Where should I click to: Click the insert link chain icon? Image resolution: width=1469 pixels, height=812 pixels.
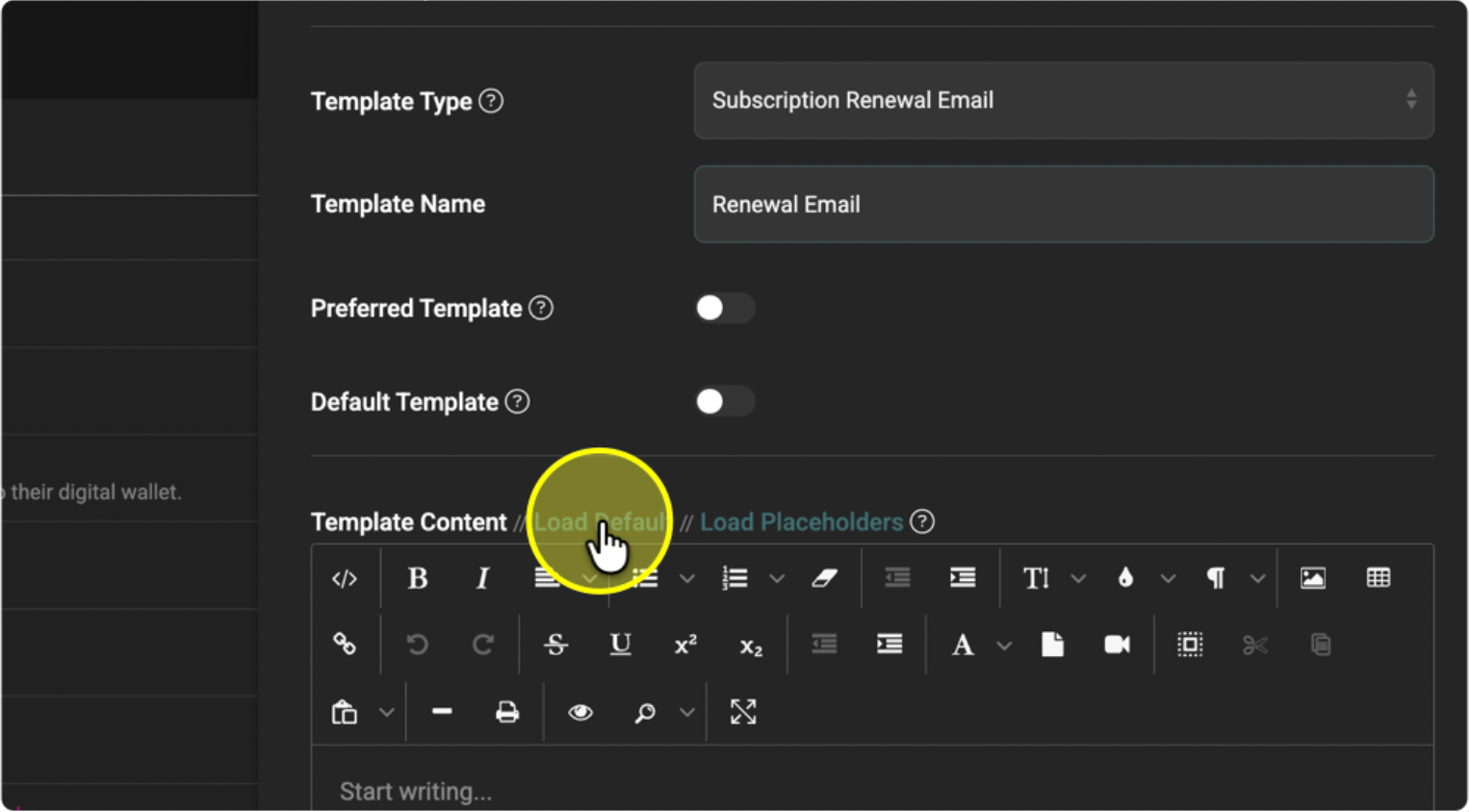click(x=345, y=645)
